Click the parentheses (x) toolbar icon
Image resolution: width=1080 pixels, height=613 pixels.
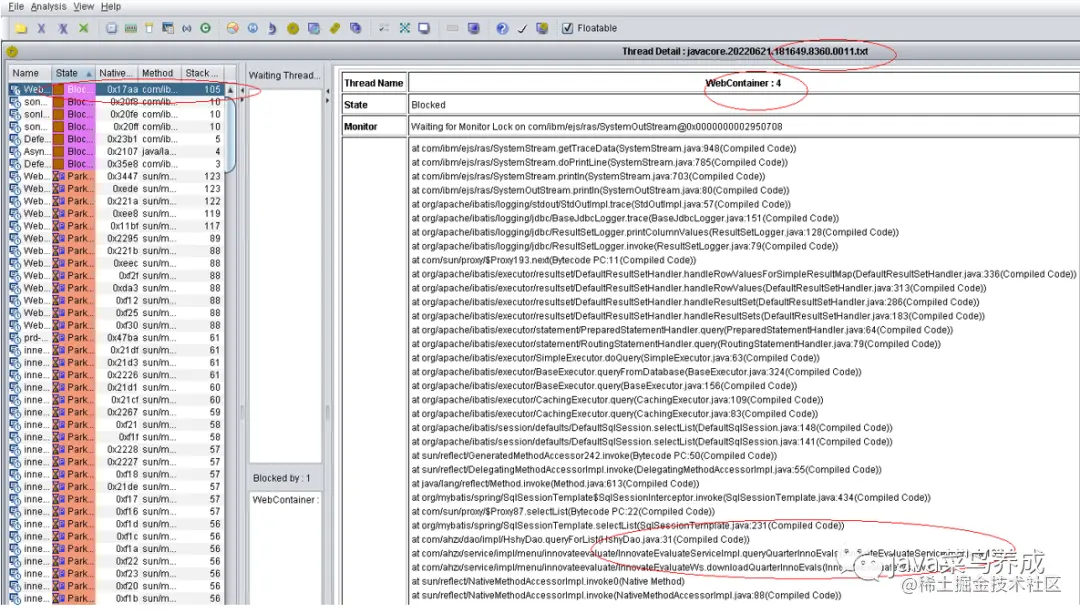[x=187, y=28]
